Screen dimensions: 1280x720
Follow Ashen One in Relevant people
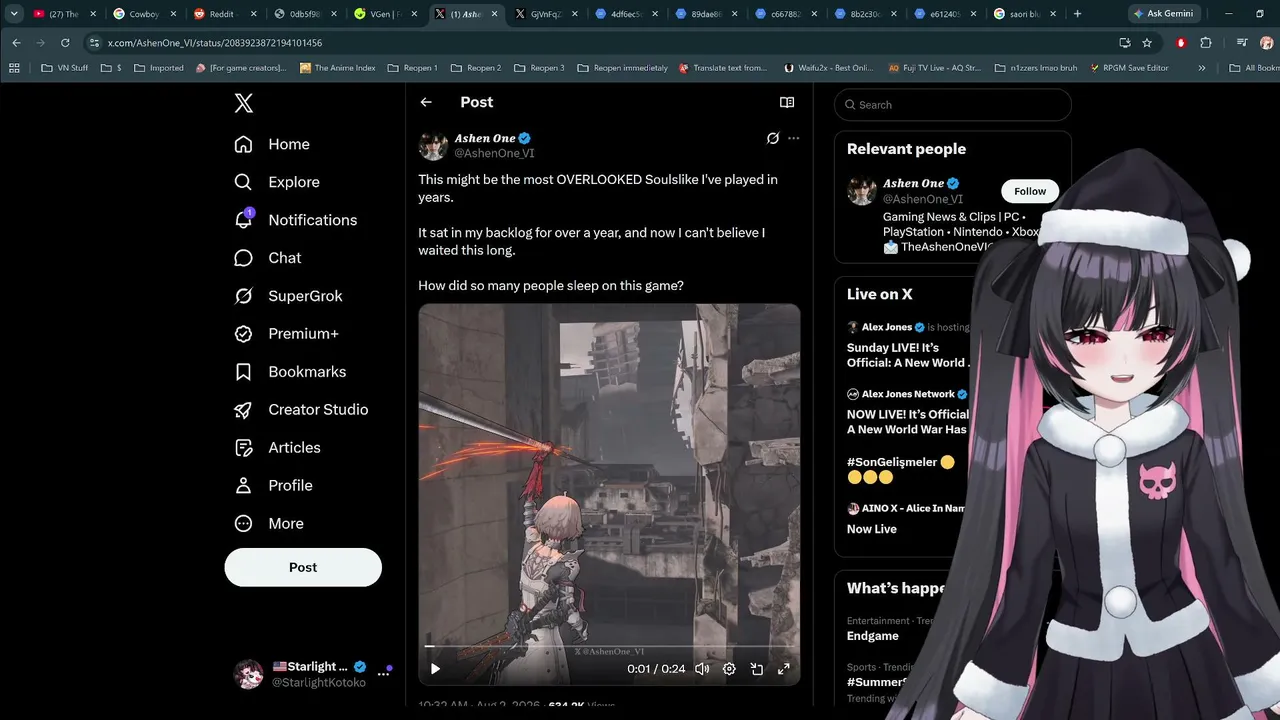tap(1030, 191)
